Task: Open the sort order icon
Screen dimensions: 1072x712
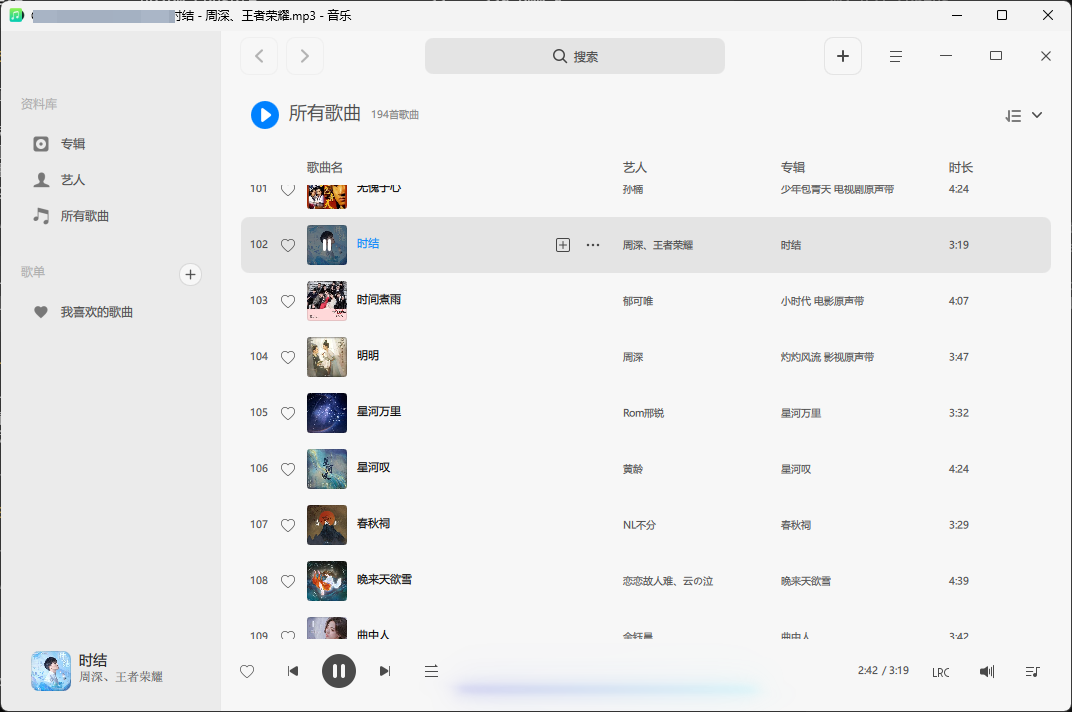Action: point(1013,116)
